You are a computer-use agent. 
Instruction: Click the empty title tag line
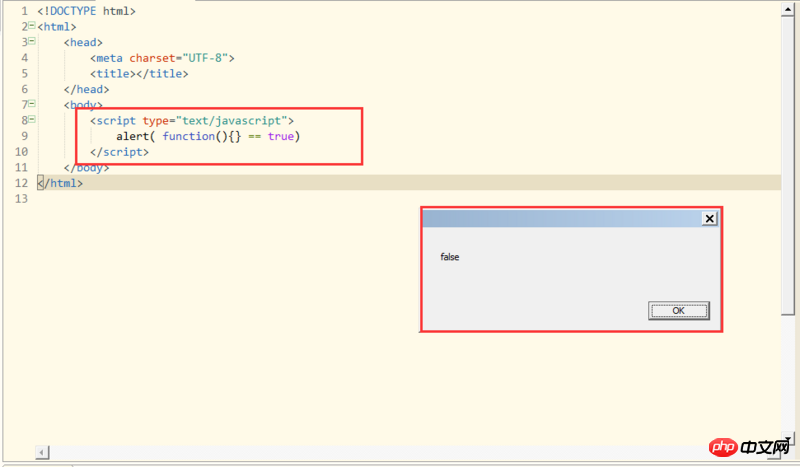click(139, 74)
